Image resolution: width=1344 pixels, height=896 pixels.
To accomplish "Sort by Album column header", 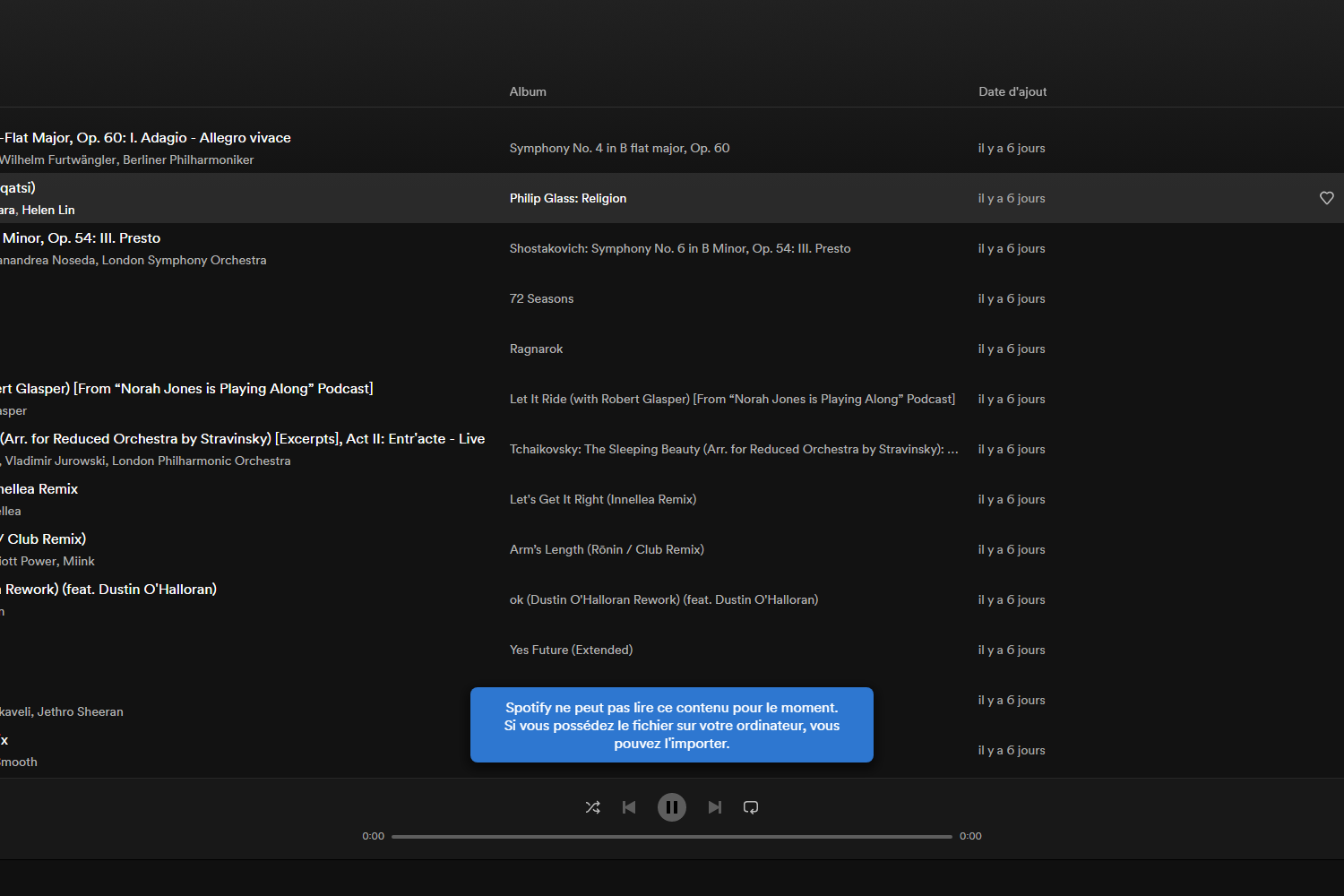I will pos(528,91).
